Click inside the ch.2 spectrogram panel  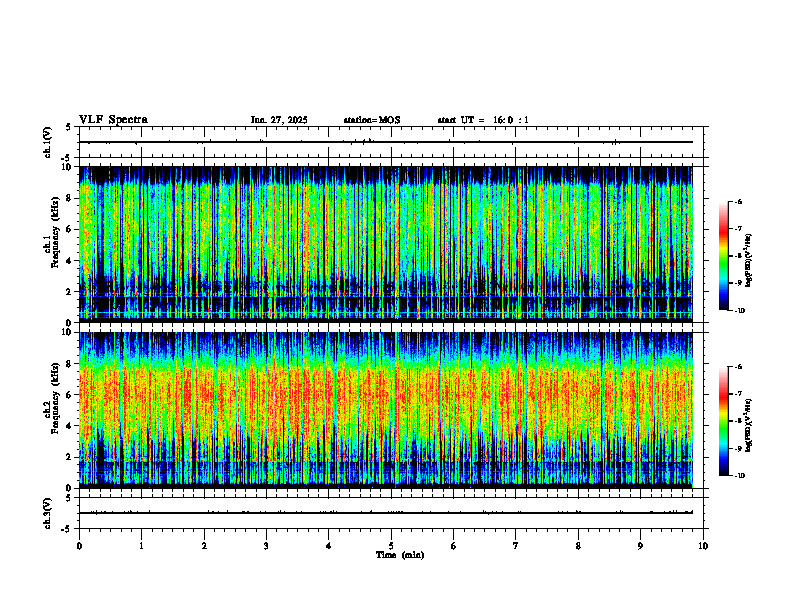pos(386,410)
